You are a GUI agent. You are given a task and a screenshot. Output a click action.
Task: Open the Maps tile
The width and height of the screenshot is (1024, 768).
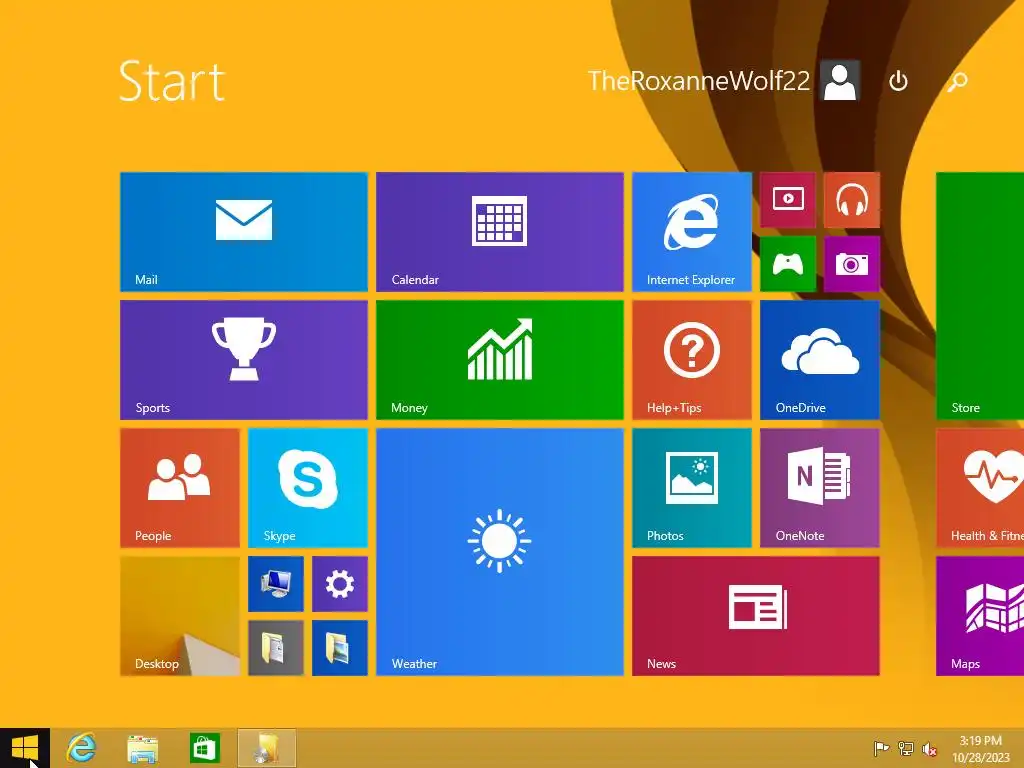tap(980, 616)
